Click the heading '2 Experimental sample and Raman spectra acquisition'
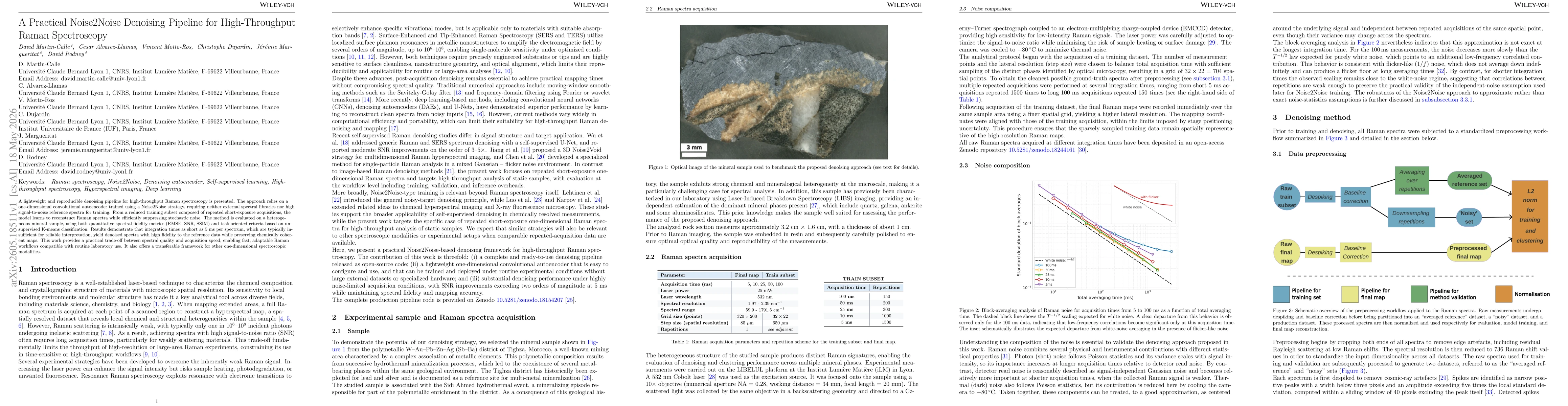Screen dimensions: 1568x406 [x=433, y=317]
